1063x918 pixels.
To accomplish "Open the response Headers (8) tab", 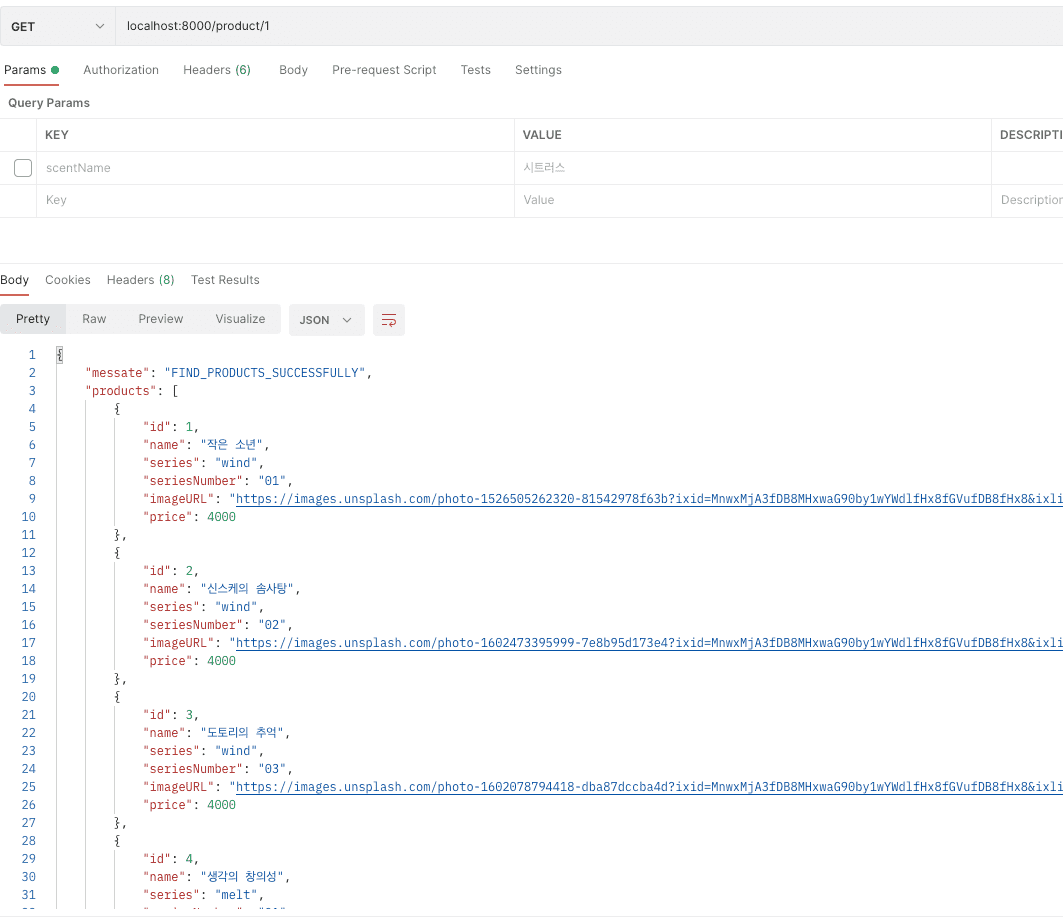I will [140, 280].
